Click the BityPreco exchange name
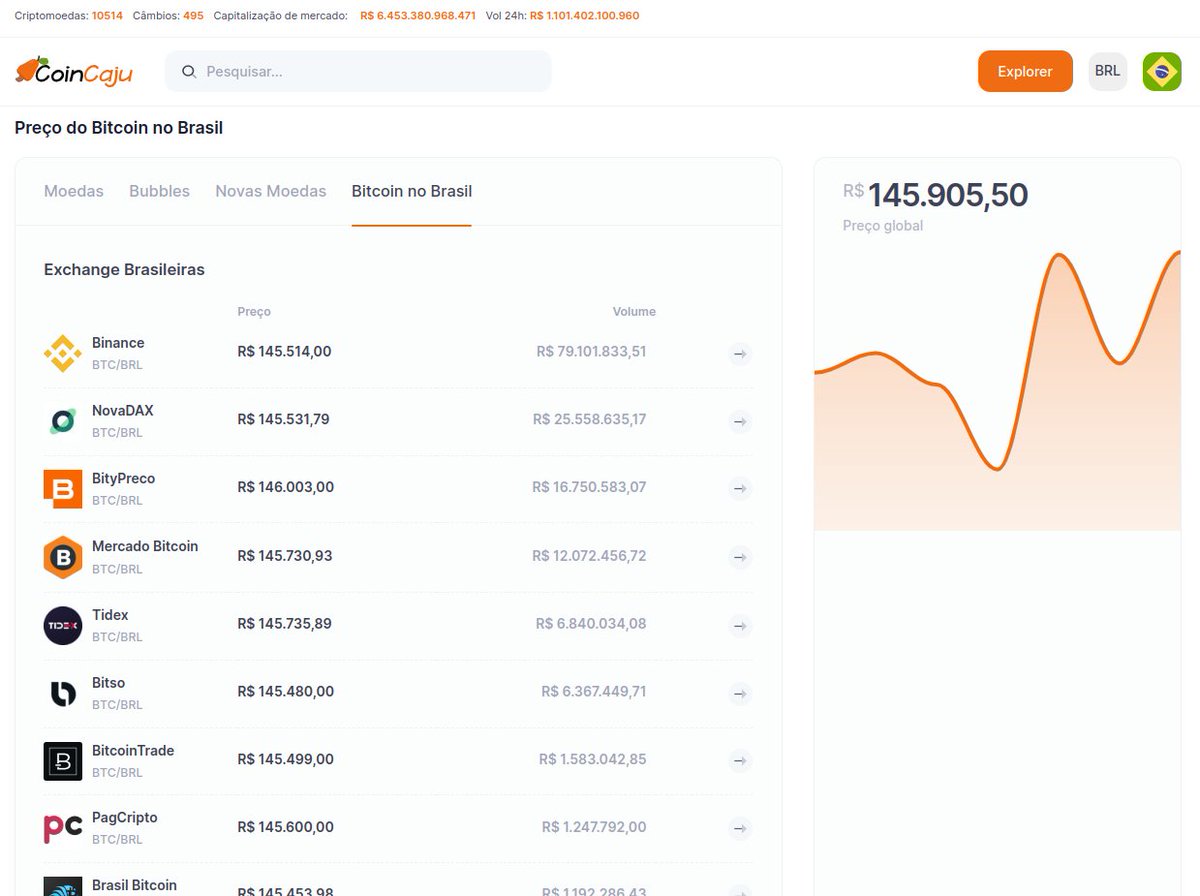 123,479
